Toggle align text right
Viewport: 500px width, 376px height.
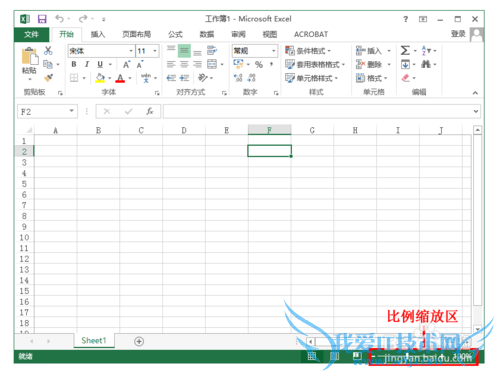(197, 64)
